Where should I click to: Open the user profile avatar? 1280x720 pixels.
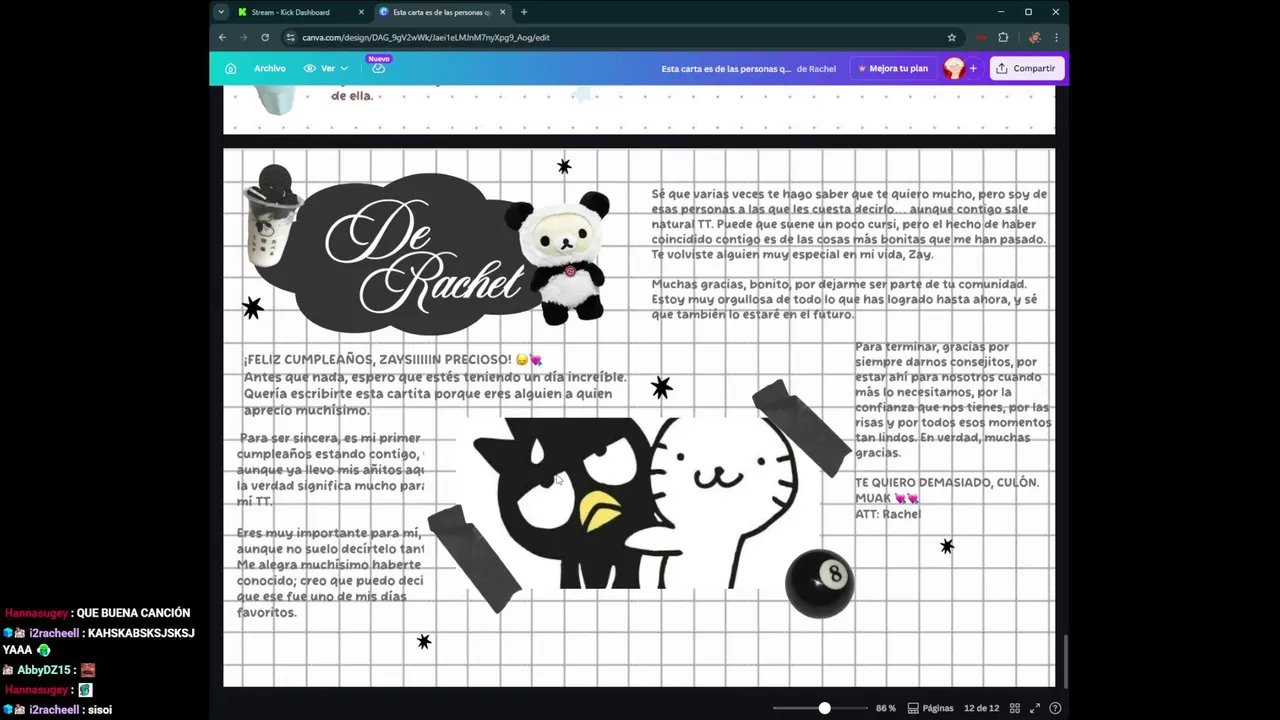click(954, 68)
